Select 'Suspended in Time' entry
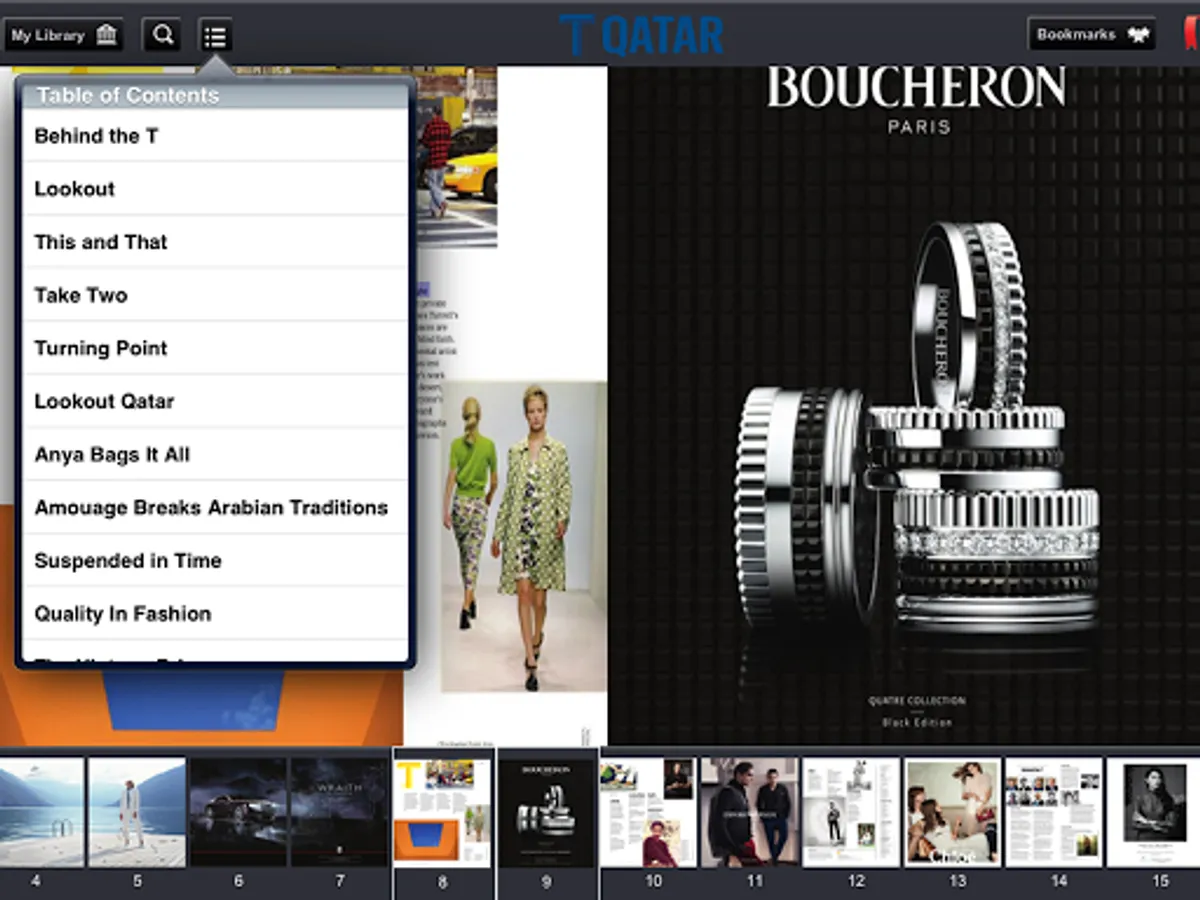This screenshot has height=900, width=1200. coord(215,560)
